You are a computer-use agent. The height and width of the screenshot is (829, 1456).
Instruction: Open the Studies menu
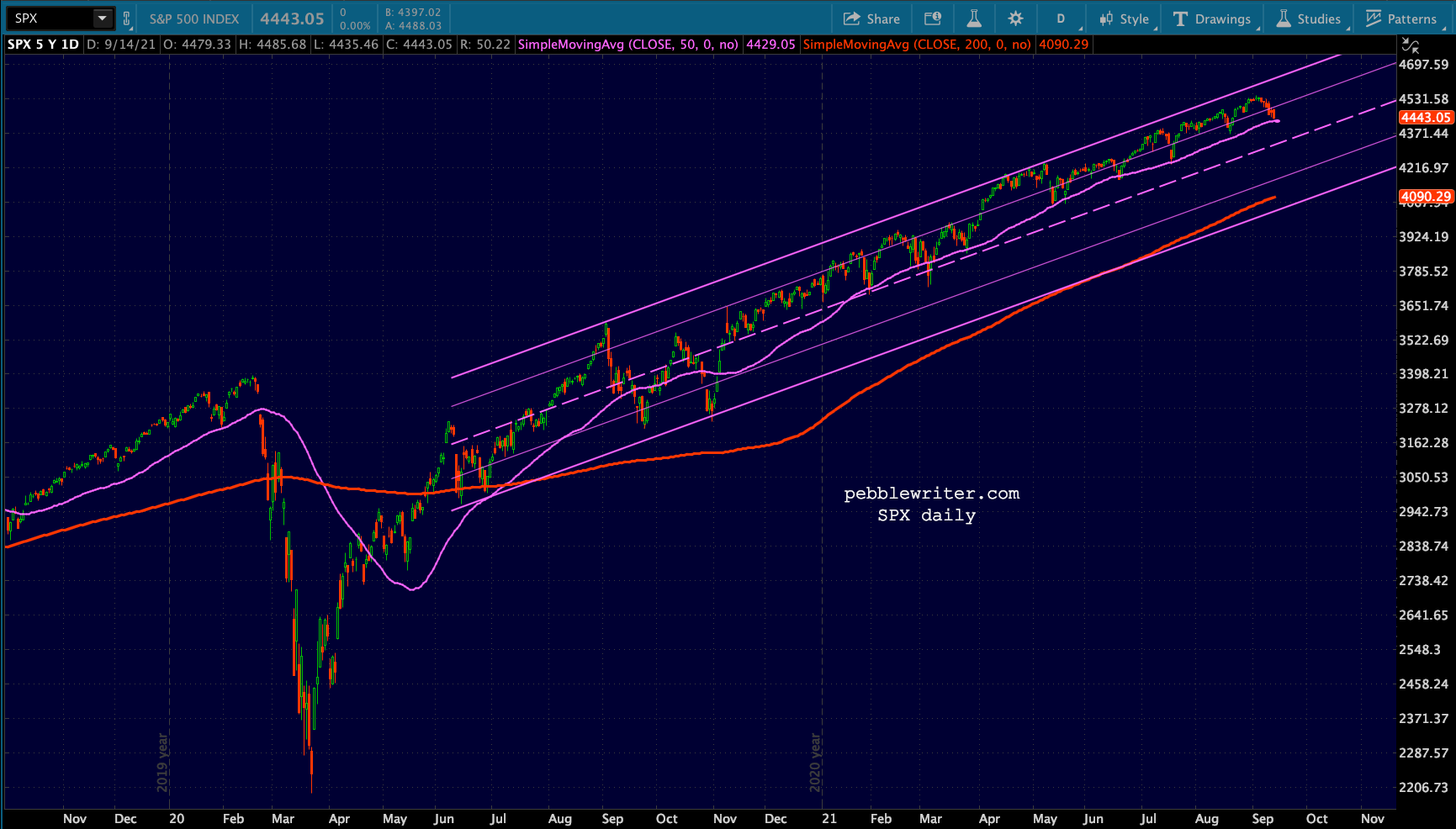click(1308, 18)
